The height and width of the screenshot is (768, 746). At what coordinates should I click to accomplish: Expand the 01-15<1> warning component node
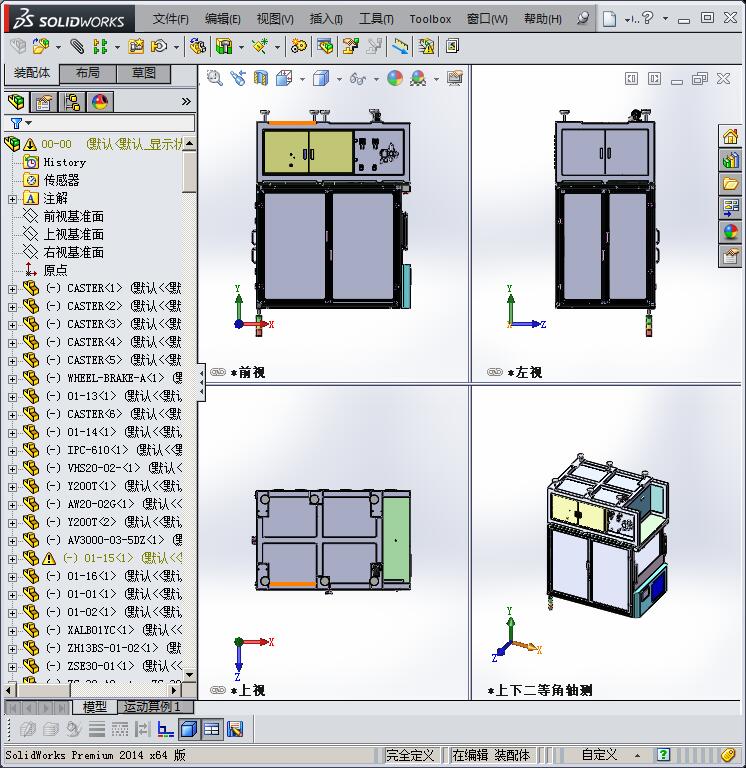13,559
